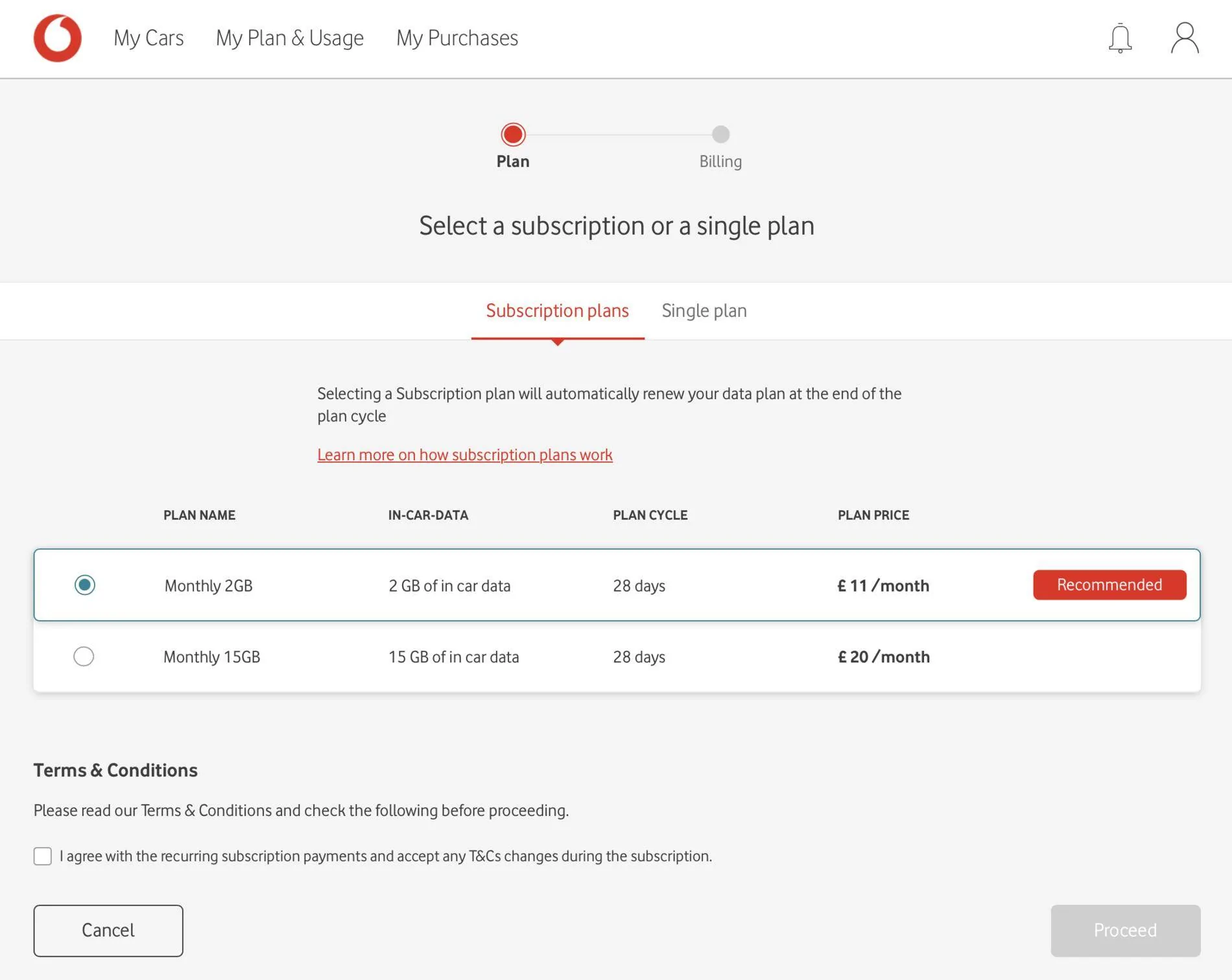Click the PLAN NAME column header
This screenshot has height=980, width=1232.
tap(199, 515)
